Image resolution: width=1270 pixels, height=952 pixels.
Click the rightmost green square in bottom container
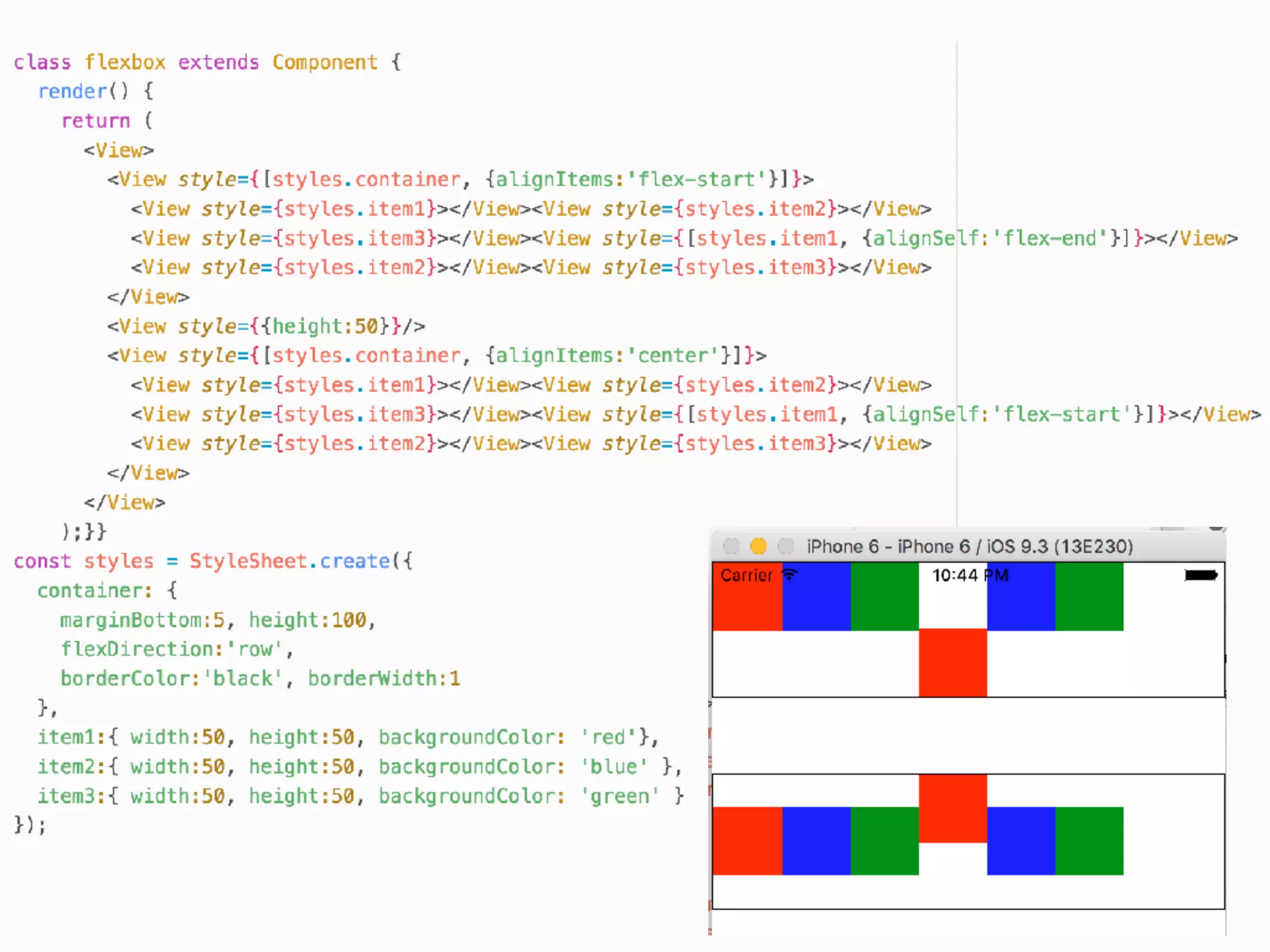[x=1089, y=840]
